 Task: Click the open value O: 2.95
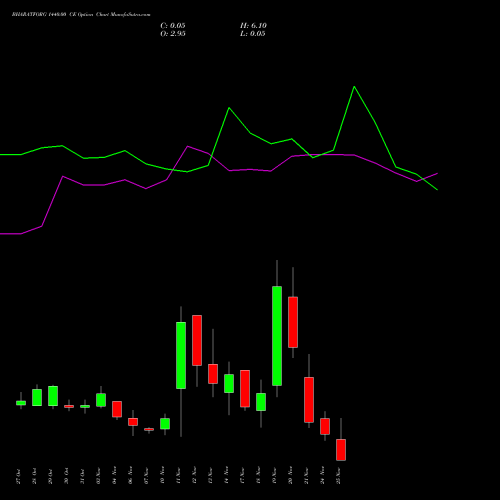(x=173, y=34)
